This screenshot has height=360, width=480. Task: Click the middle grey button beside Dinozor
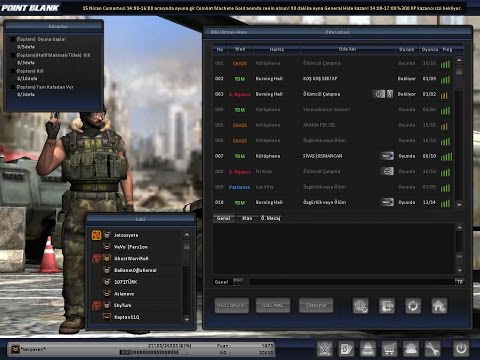[273, 305]
